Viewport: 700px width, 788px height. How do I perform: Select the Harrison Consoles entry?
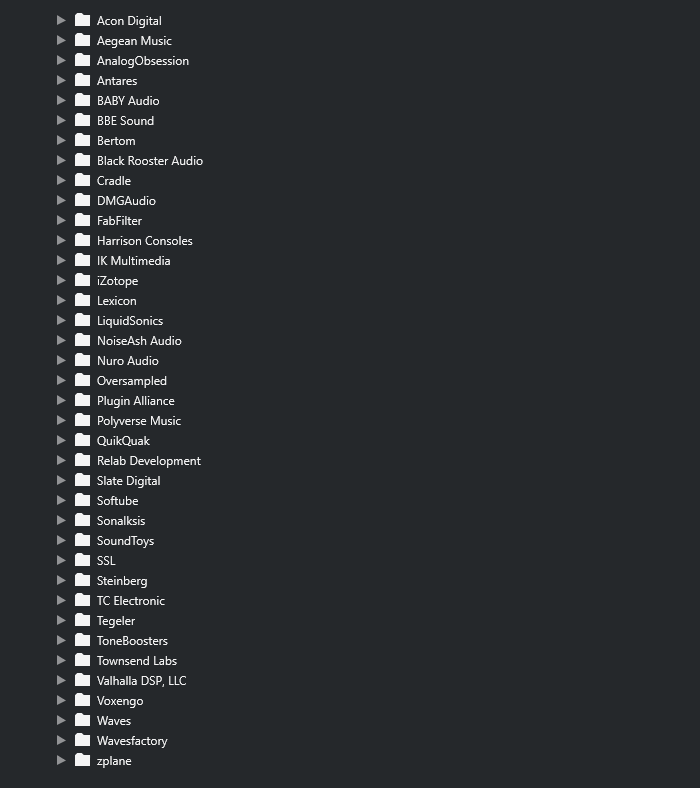point(145,241)
